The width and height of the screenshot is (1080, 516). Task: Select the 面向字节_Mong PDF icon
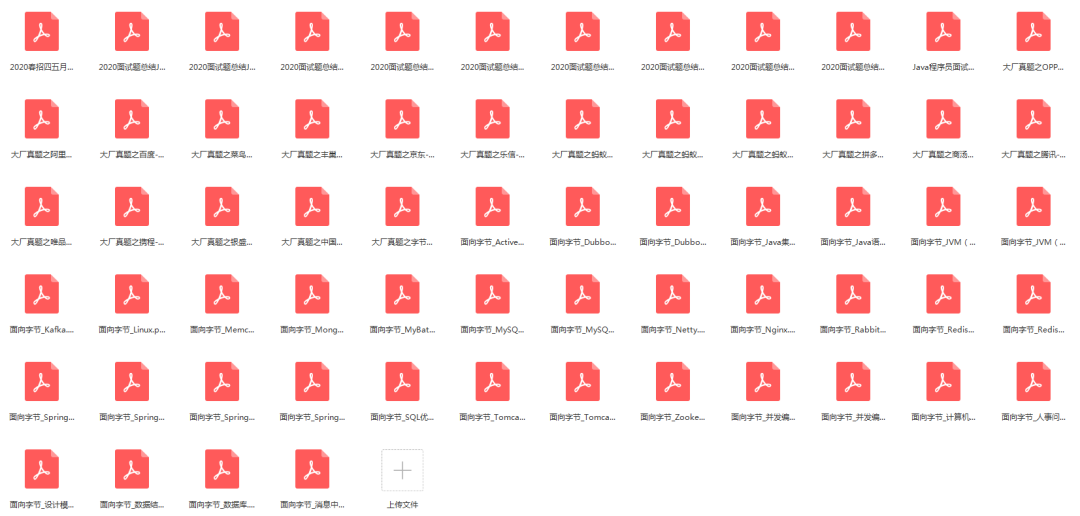313,294
